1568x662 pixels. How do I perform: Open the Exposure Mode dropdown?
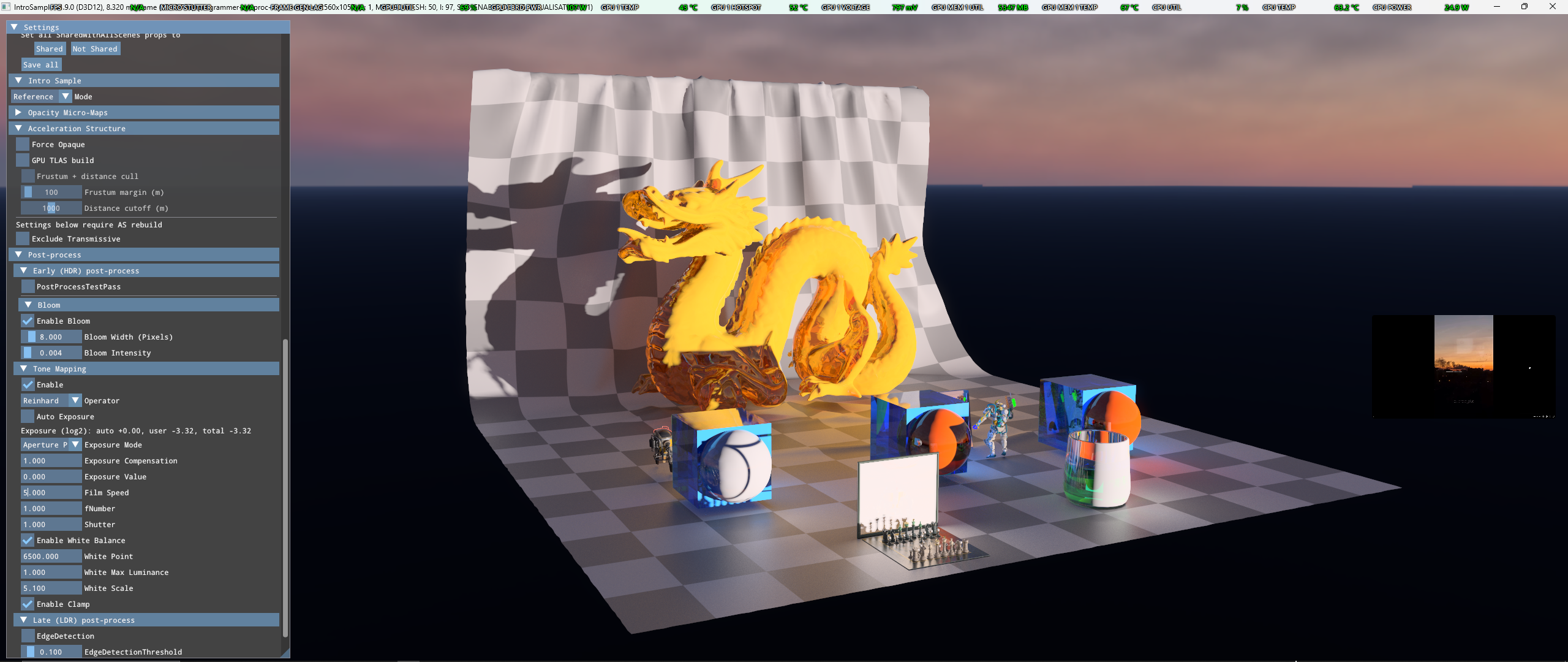point(51,444)
